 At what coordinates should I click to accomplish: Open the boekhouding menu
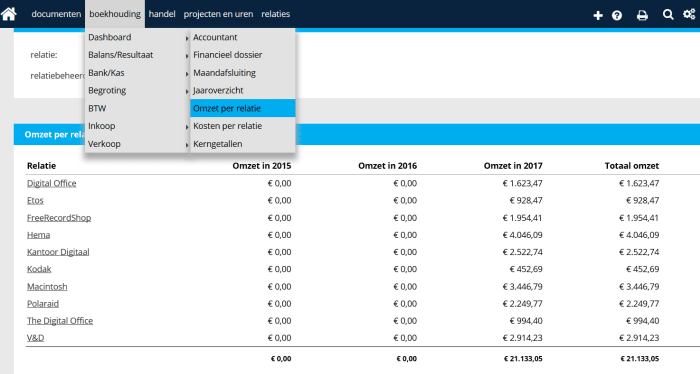[115, 14]
